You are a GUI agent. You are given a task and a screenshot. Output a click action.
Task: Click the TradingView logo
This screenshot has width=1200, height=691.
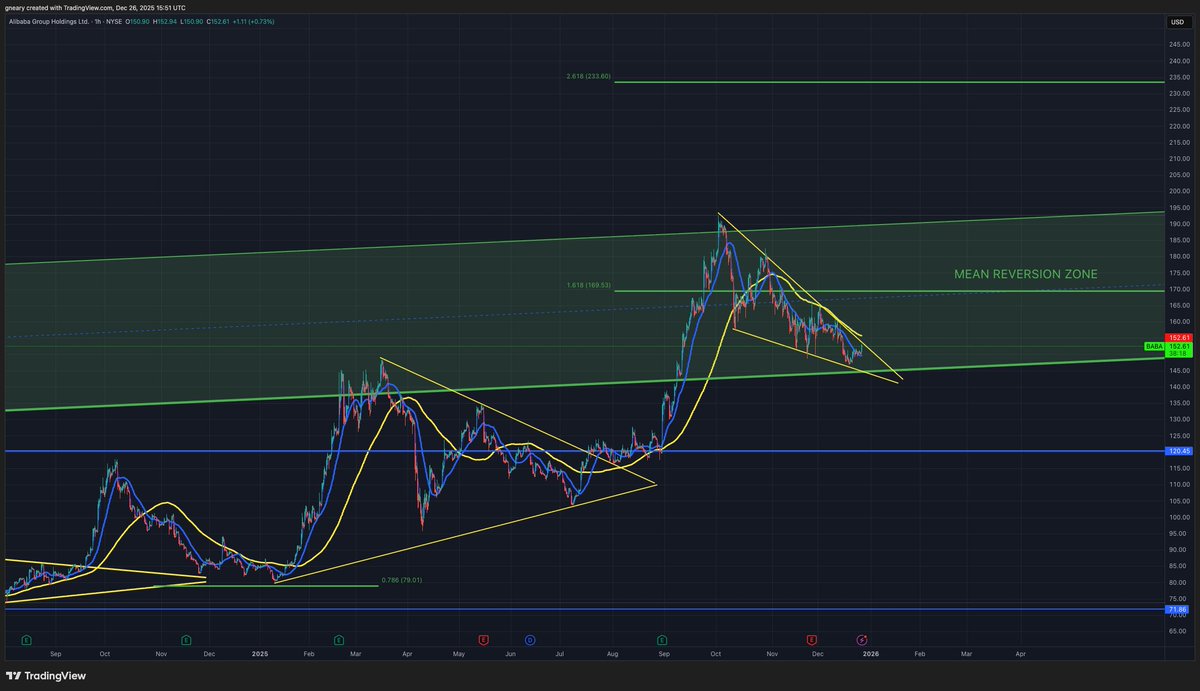47,676
